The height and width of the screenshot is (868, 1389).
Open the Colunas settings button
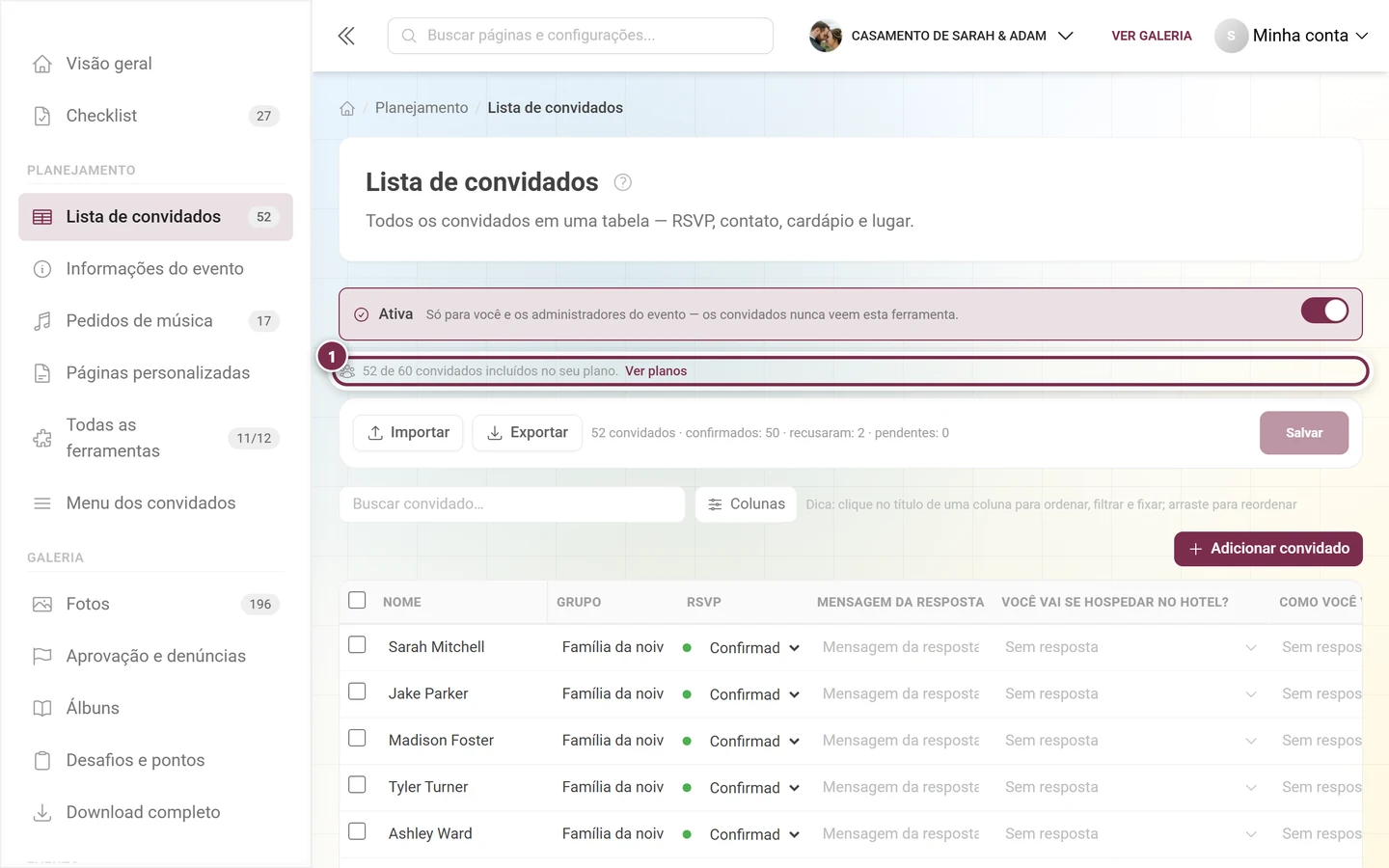746,504
